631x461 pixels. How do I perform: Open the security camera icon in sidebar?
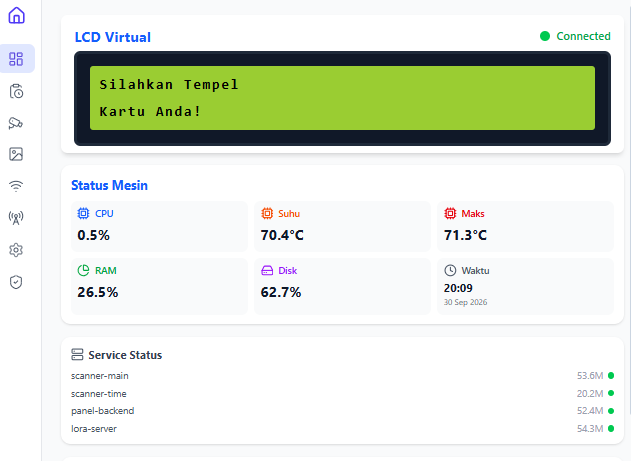point(16,123)
